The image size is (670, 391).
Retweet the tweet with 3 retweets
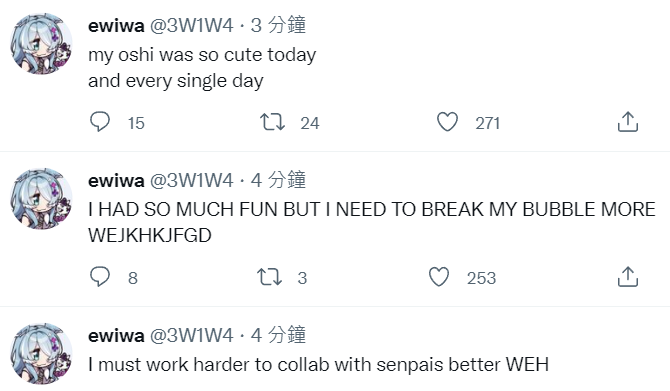click(269, 276)
